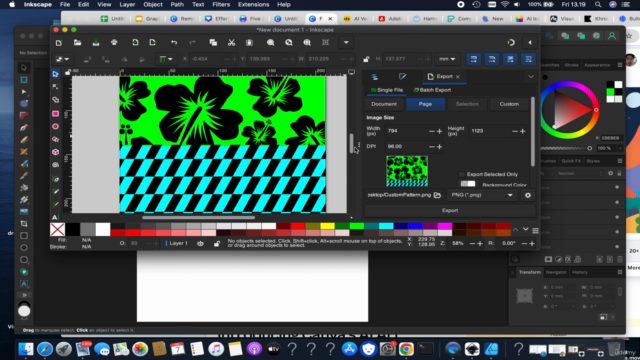Toggle width/height lock icon before H field
Screen dimensions: 640x360
tap(366, 59)
